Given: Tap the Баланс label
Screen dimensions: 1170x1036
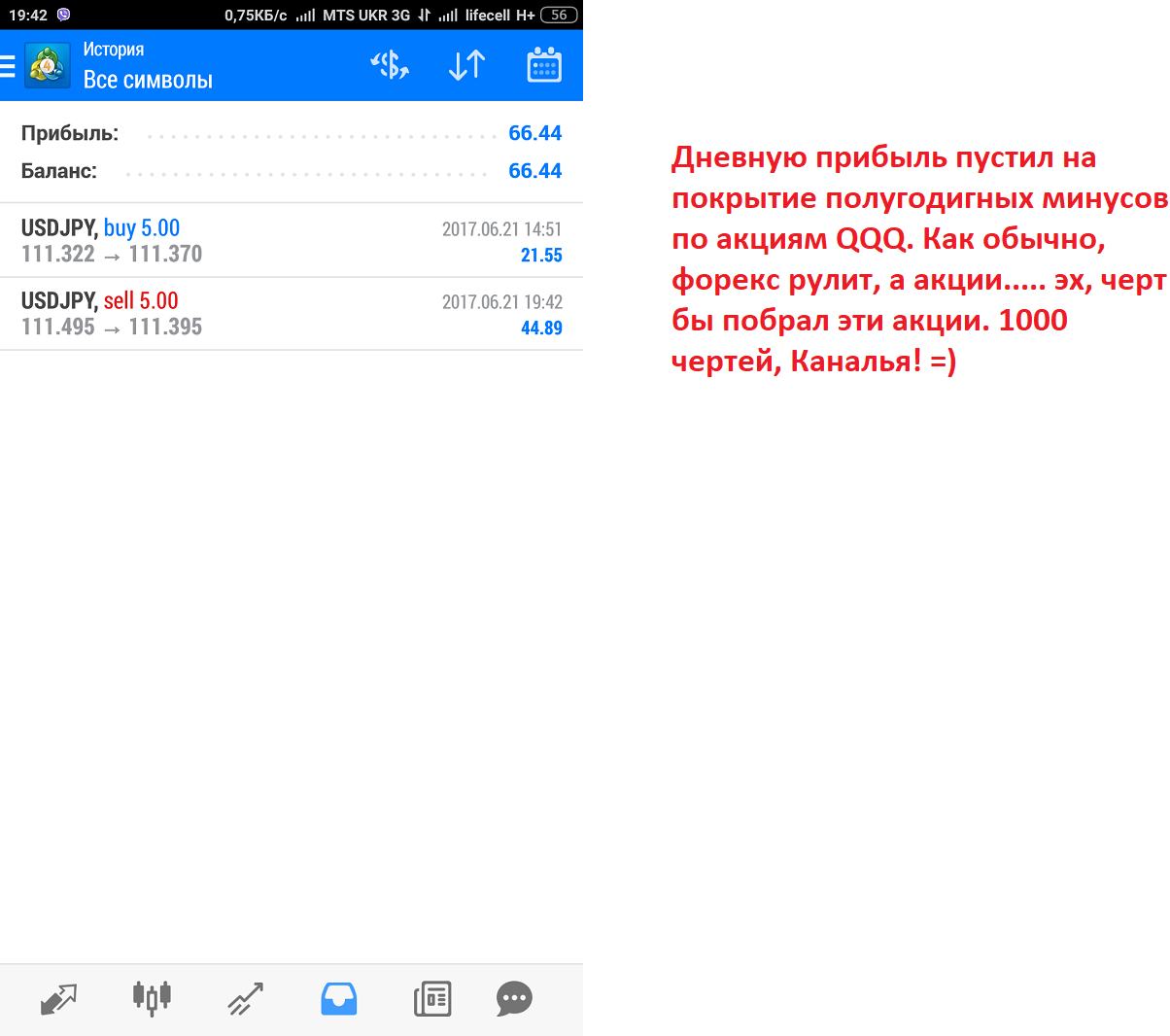Looking at the screenshot, I should click(x=59, y=171).
